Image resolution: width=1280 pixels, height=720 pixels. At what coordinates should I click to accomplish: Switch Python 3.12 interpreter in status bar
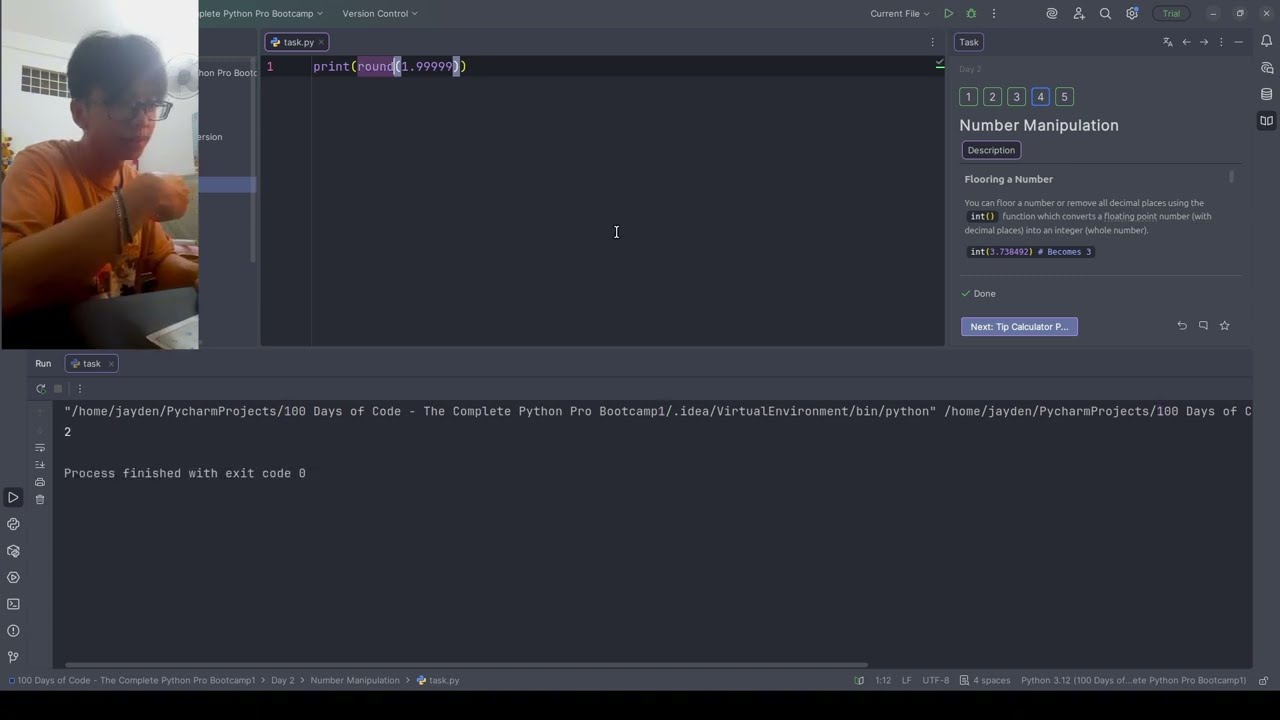coord(1133,680)
